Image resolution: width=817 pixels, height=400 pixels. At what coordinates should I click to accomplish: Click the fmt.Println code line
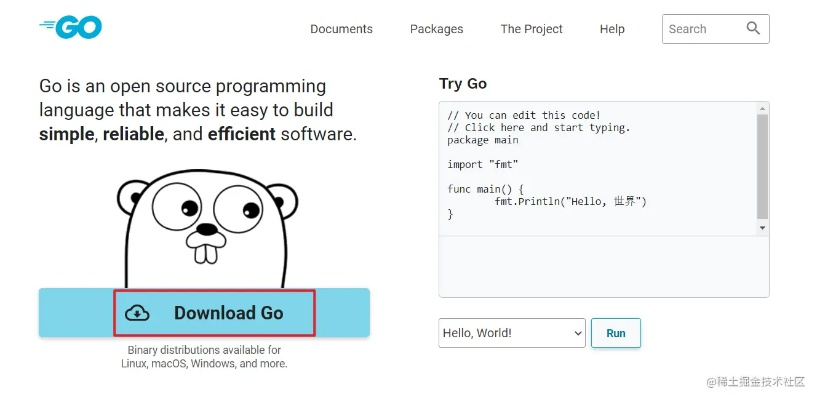click(x=571, y=202)
